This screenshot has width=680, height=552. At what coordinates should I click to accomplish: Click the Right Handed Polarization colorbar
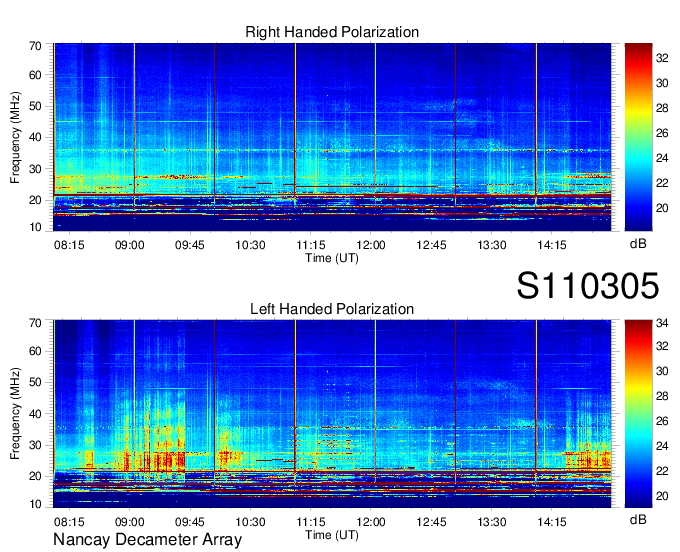638,137
